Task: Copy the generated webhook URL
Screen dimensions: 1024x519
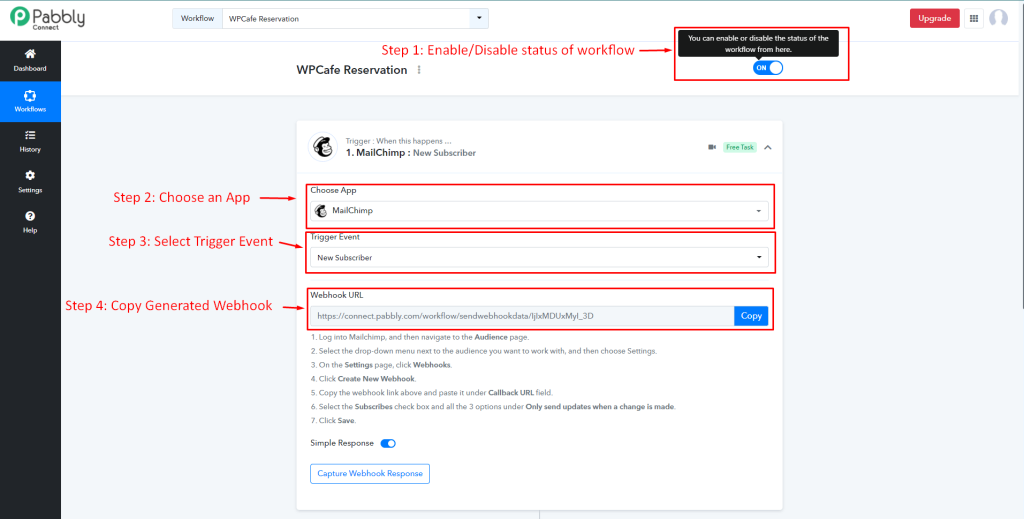Action: pyautogui.click(x=751, y=316)
